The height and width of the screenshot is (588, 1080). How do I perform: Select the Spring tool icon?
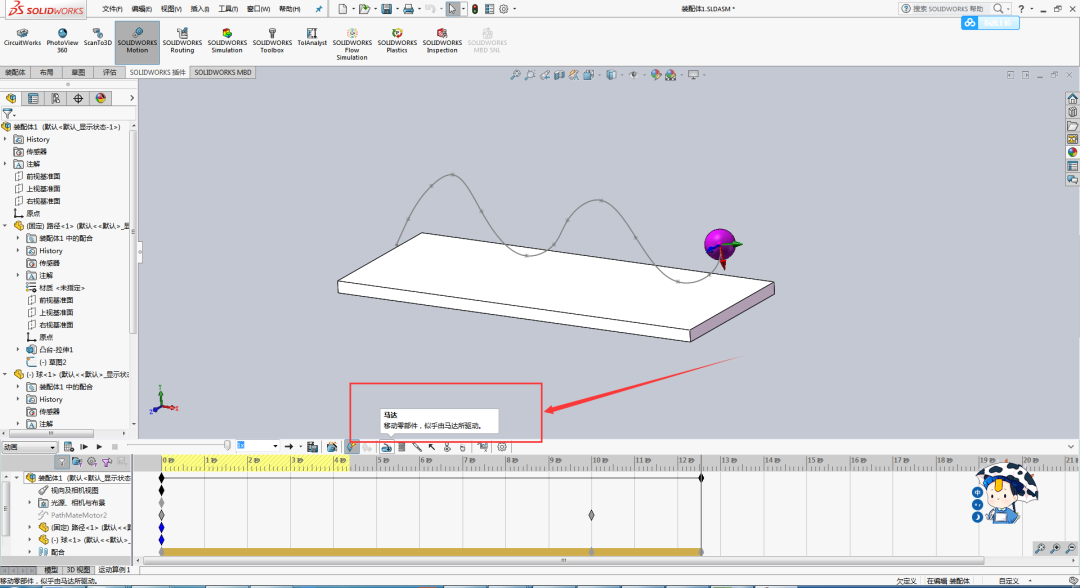pyautogui.click(x=401, y=446)
